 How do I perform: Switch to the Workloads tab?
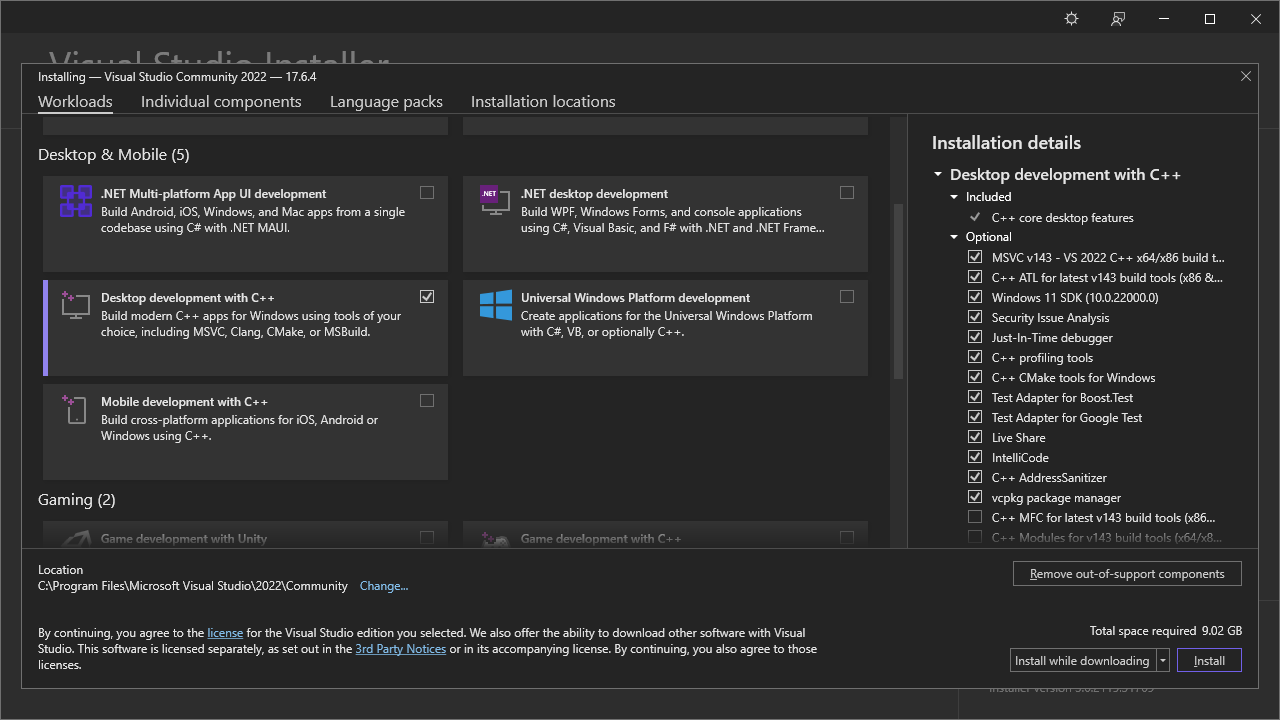coord(75,101)
